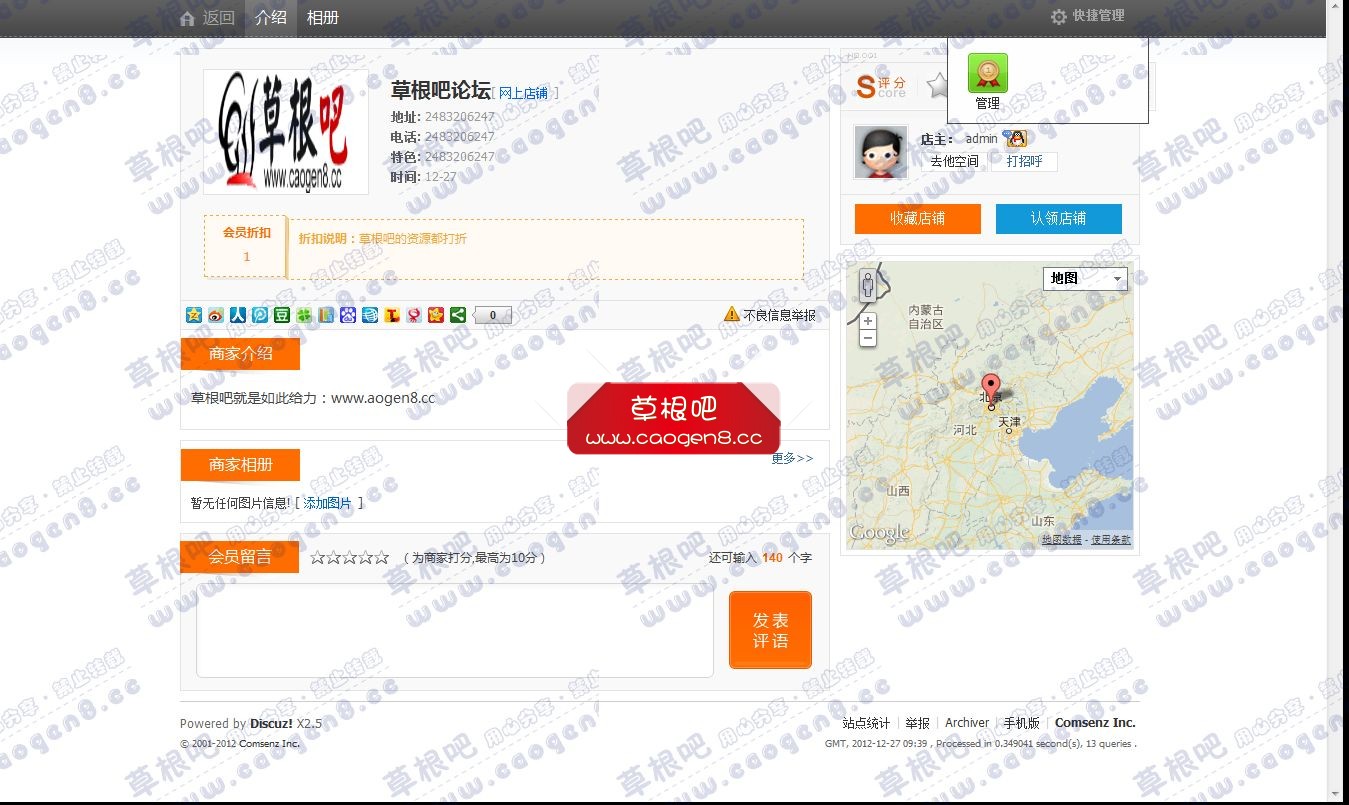Screen dimensions: 1349x805
Task: Click the 返回 home link
Action: point(208,18)
